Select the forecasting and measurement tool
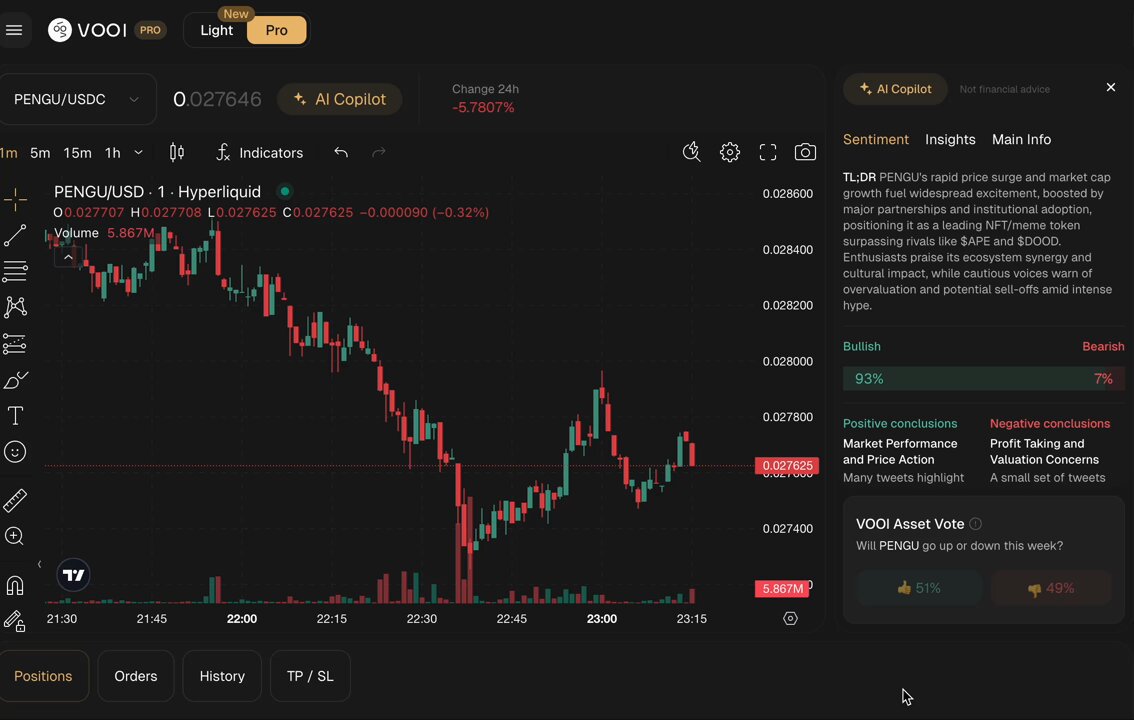Viewport: 1134px width, 720px height. point(15,343)
